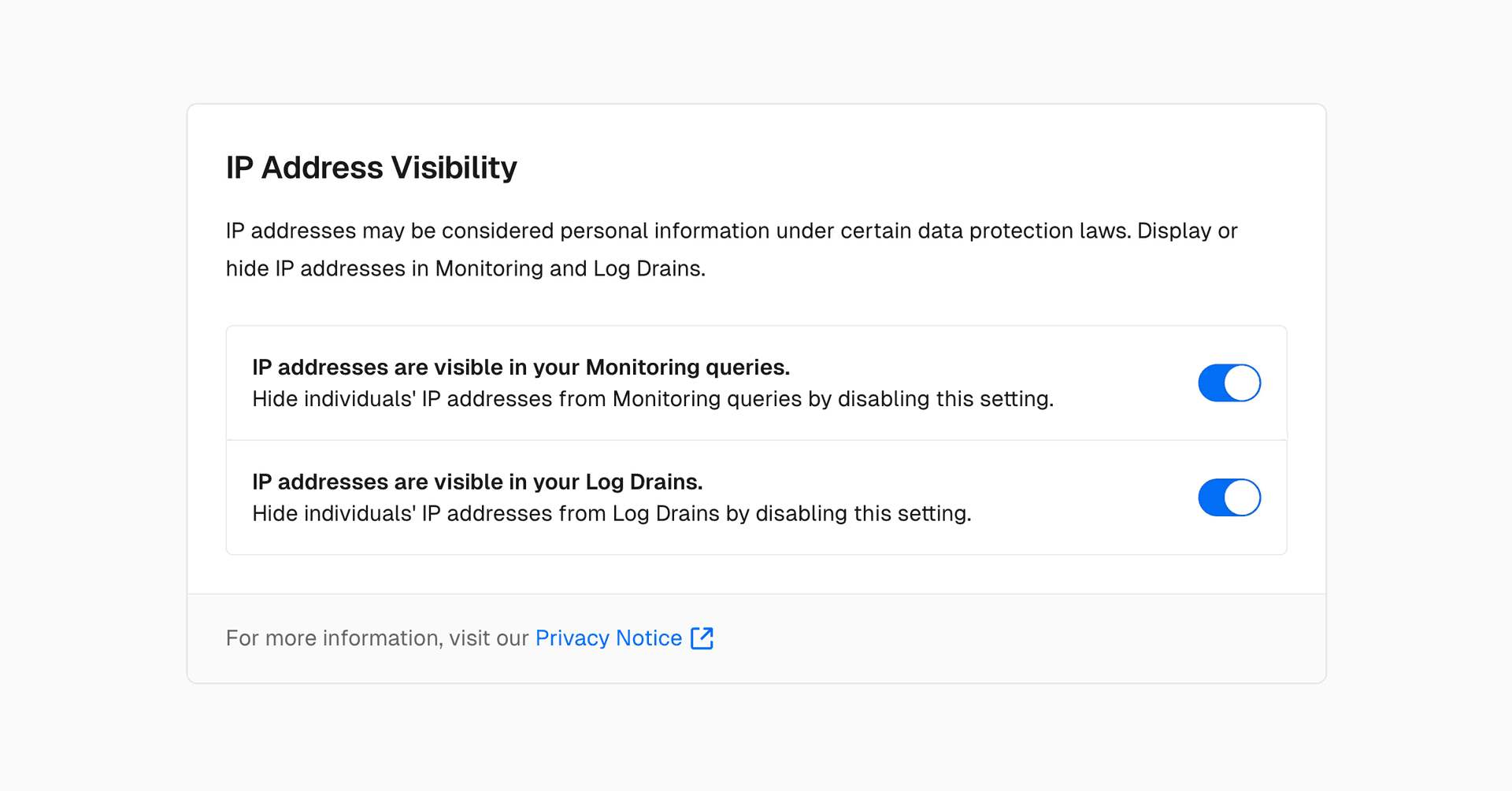
Task: Click 'Display or' text ending first description line
Action: tap(1187, 231)
